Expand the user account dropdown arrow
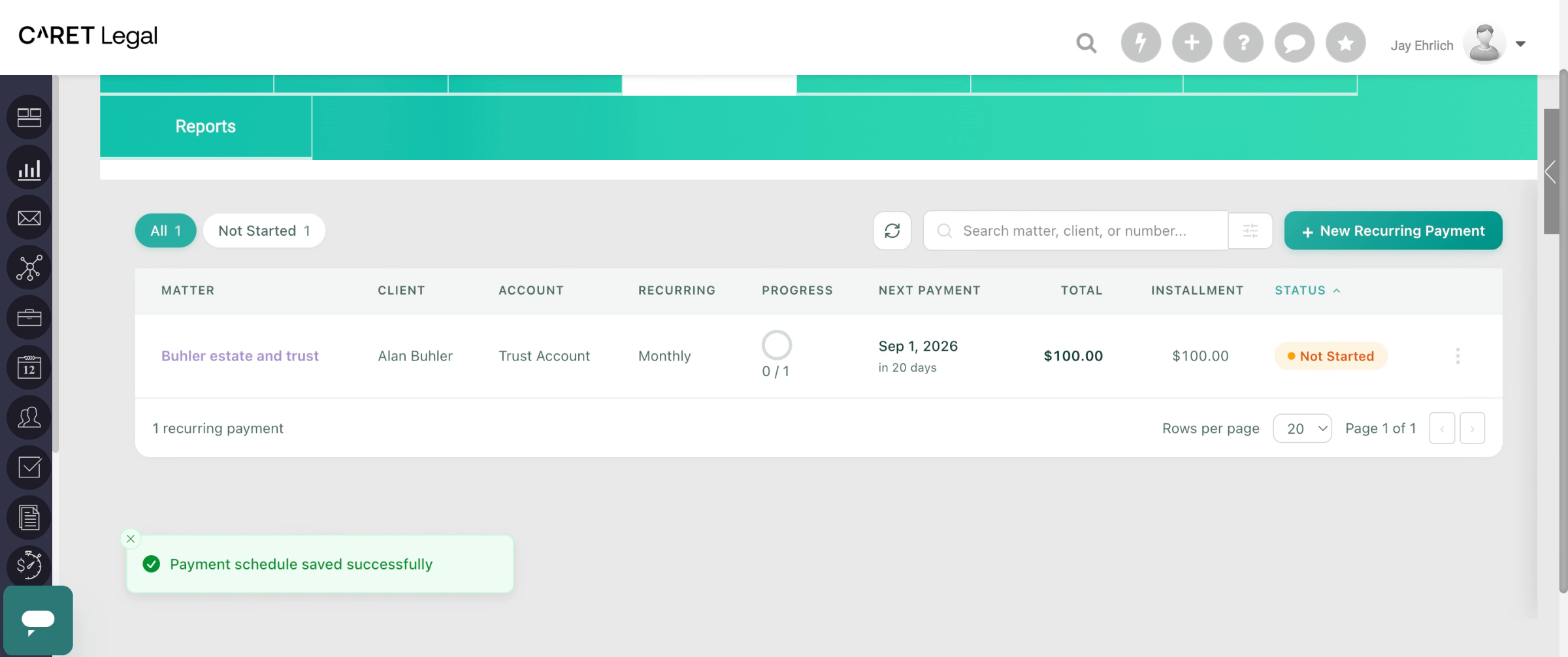Image resolution: width=1568 pixels, height=657 pixels. (1520, 44)
